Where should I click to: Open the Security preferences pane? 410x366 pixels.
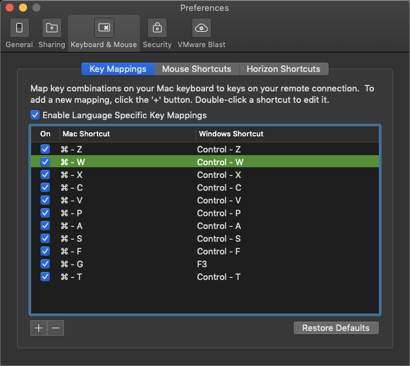click(x=157, y=33)
